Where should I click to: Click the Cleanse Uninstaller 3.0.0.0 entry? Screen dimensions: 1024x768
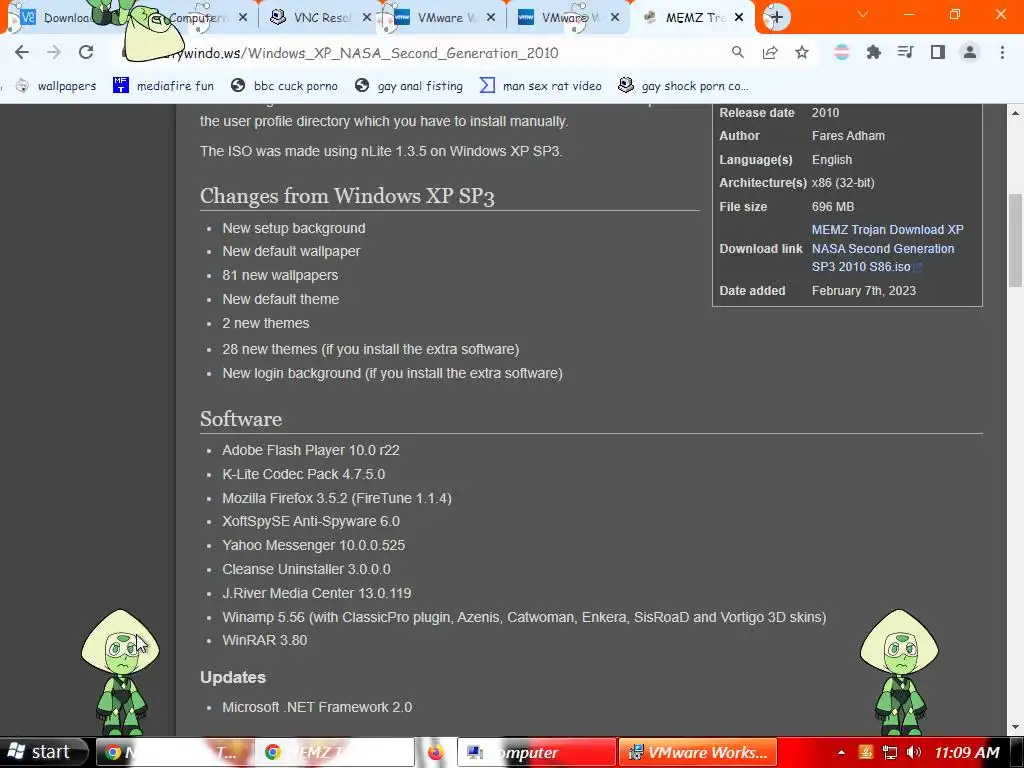pos(306,569)
